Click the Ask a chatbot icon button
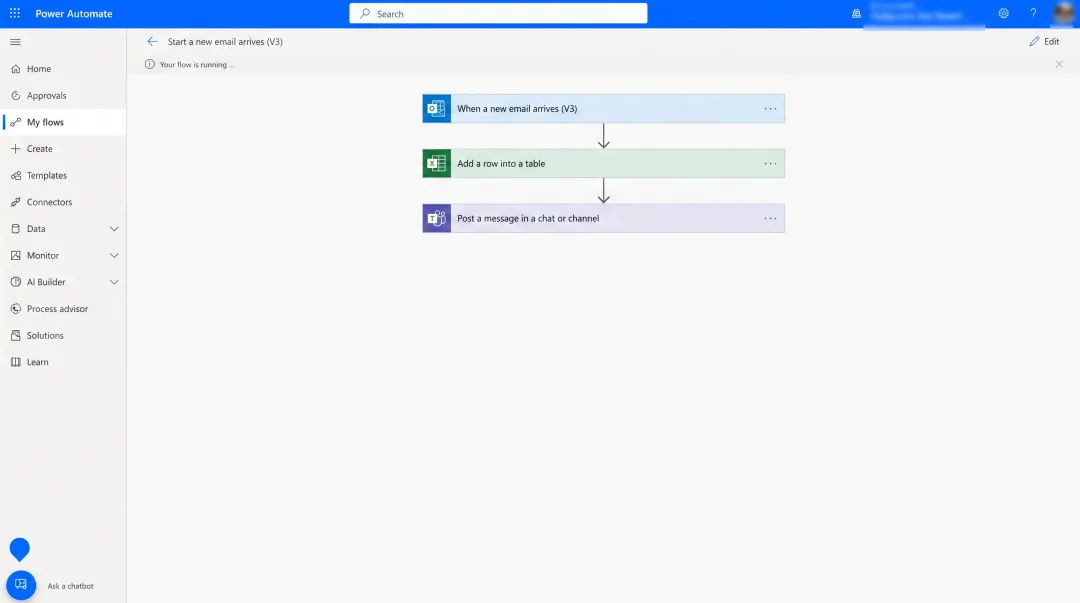 [21, 585]
